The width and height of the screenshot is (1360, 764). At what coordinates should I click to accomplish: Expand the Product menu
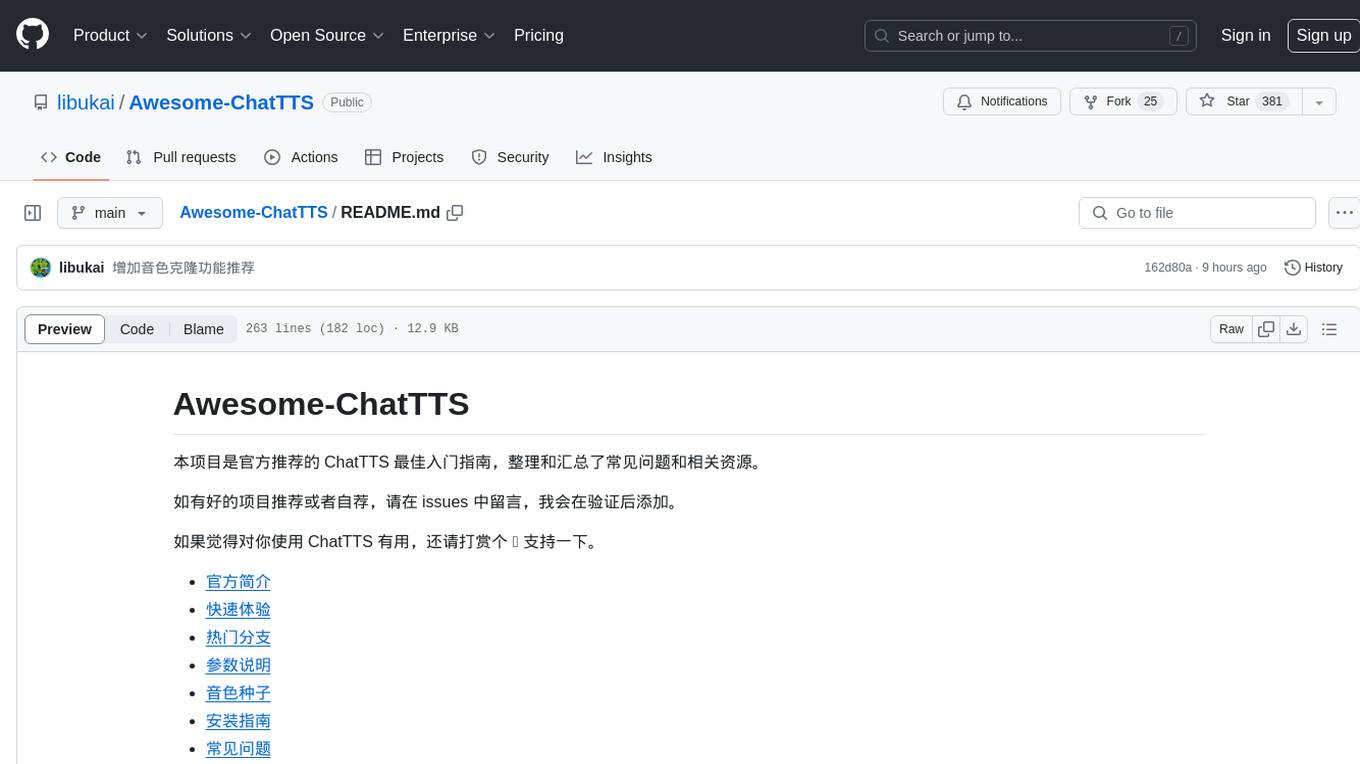(110, 35)
